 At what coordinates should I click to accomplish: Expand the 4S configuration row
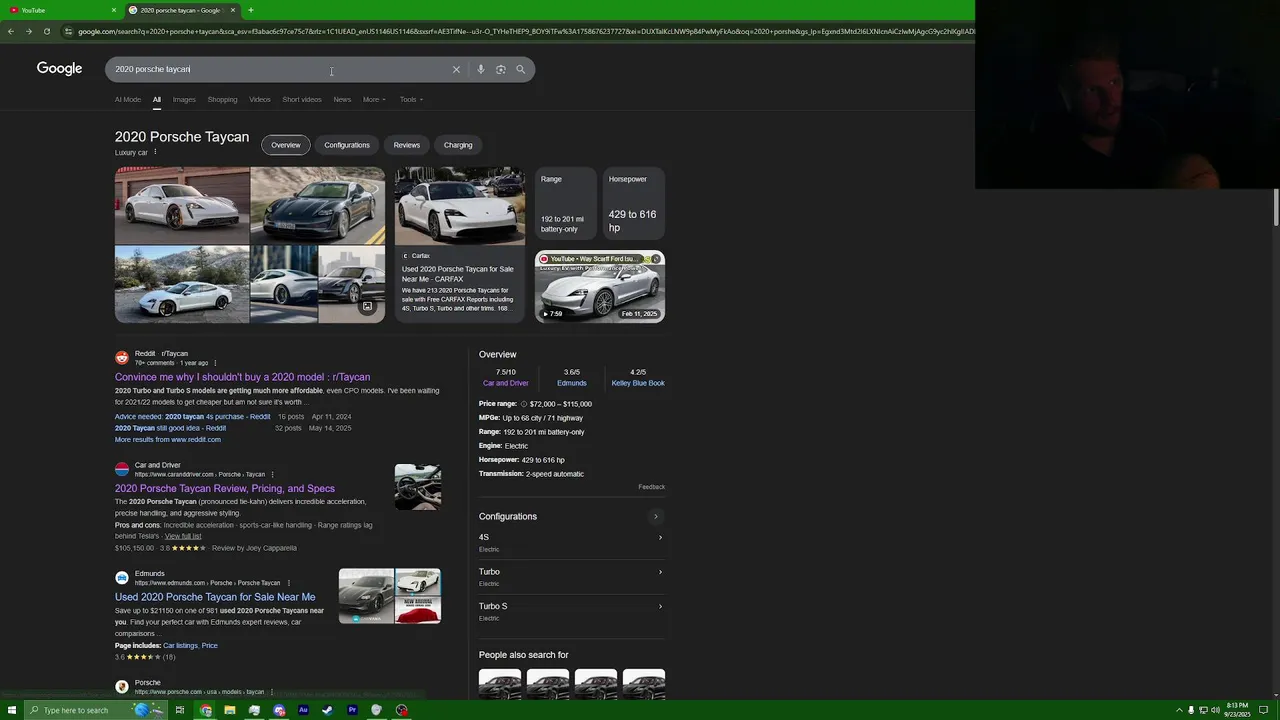(571, 542)
